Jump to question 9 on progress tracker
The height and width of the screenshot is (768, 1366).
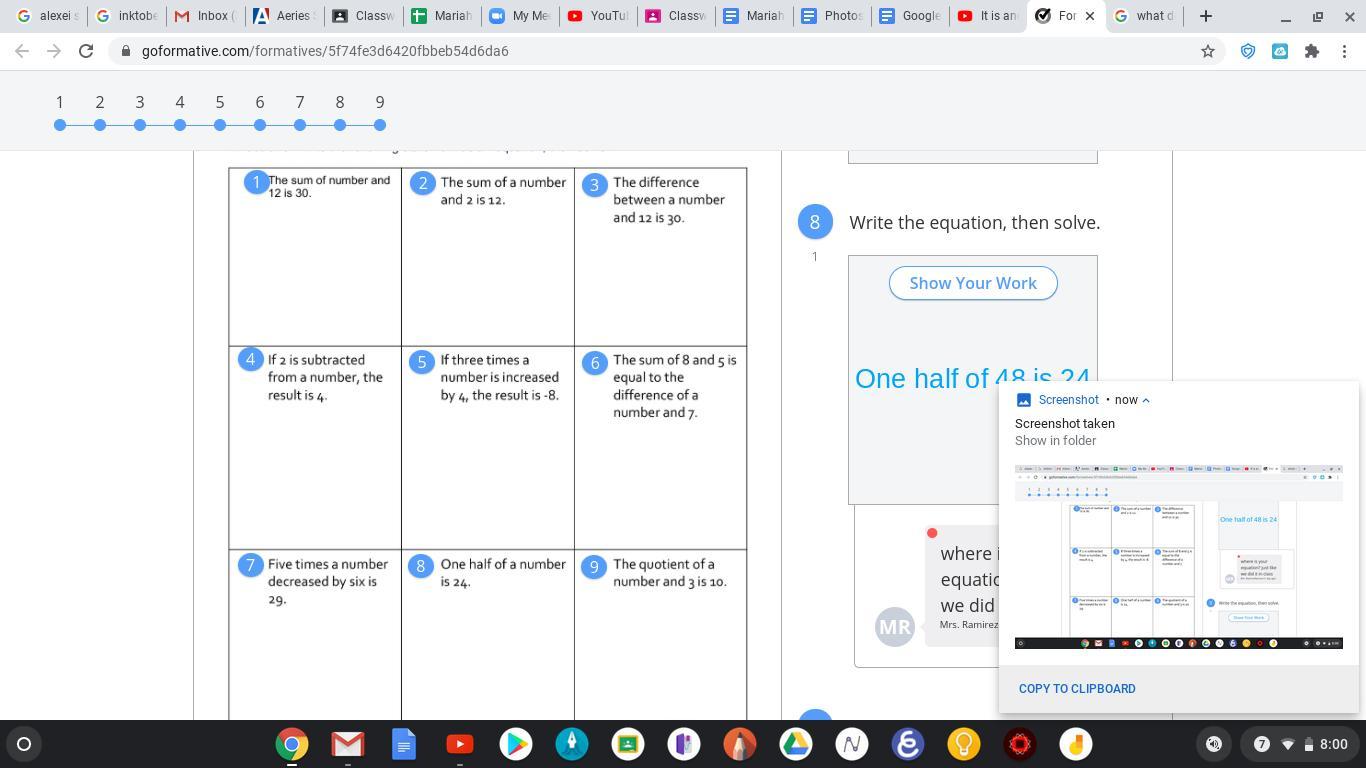pyautogui.click(x=380, y=125)
